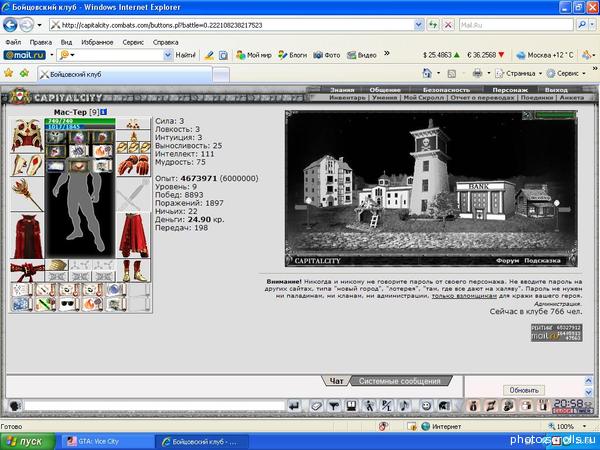The height and width of the screenshot is (450, 600).
Task: Click the earrings slot above the amulet
Action: [x=133, y=123]
